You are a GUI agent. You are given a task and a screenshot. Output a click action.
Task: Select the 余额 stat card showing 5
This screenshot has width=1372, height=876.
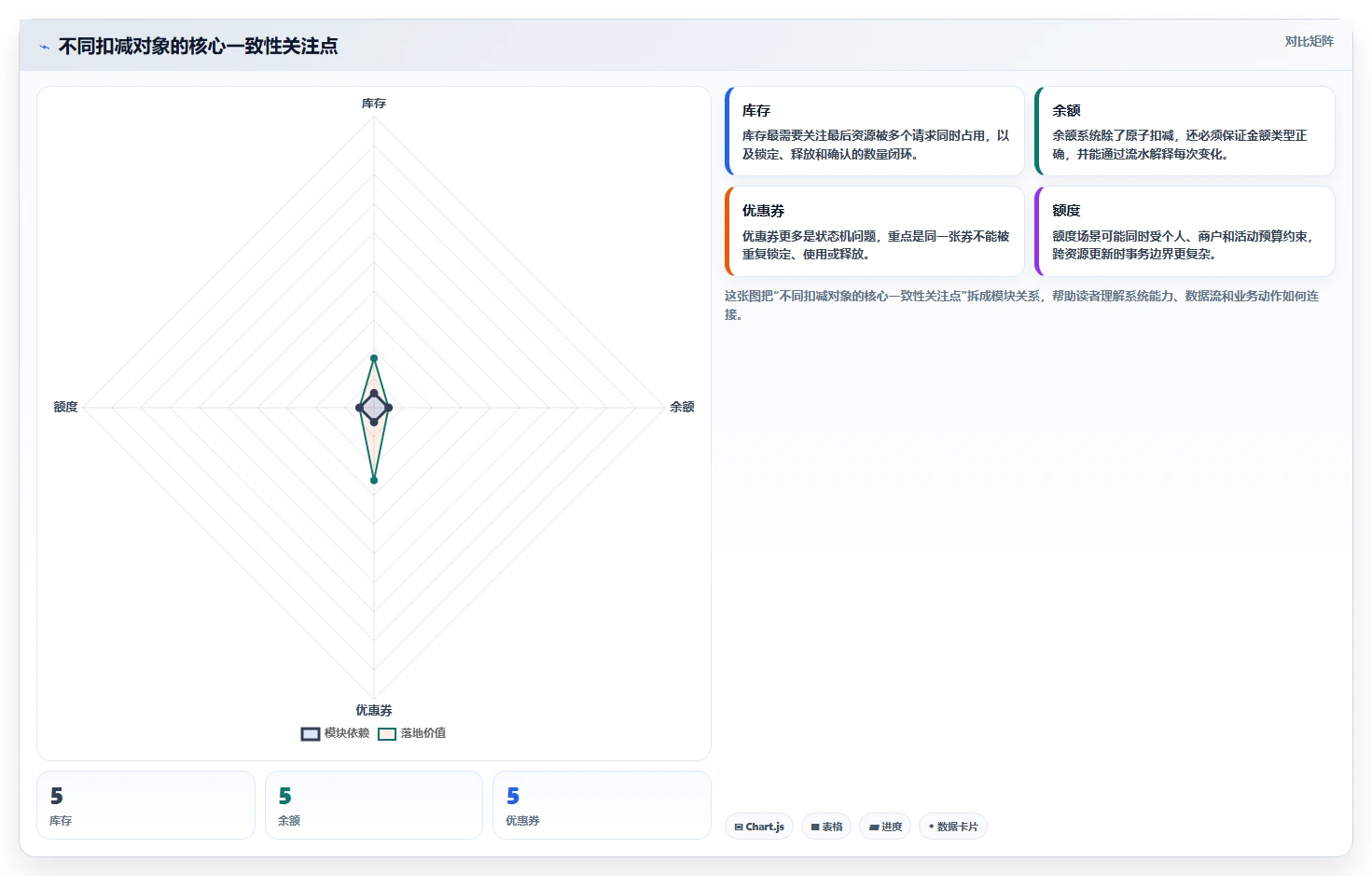pyautogui.click(x=374, y=805)
